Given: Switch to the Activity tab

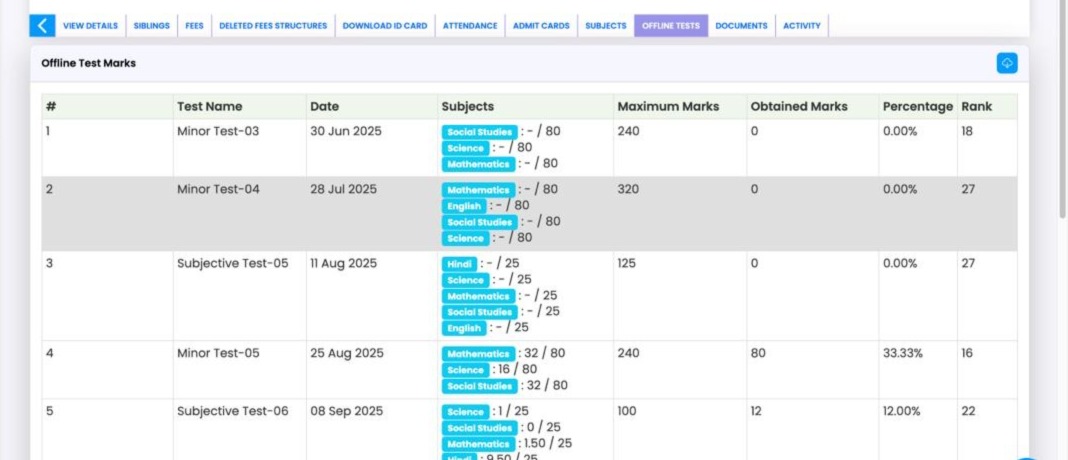Looking at the screenshot, I should click(x=802, y=26).
